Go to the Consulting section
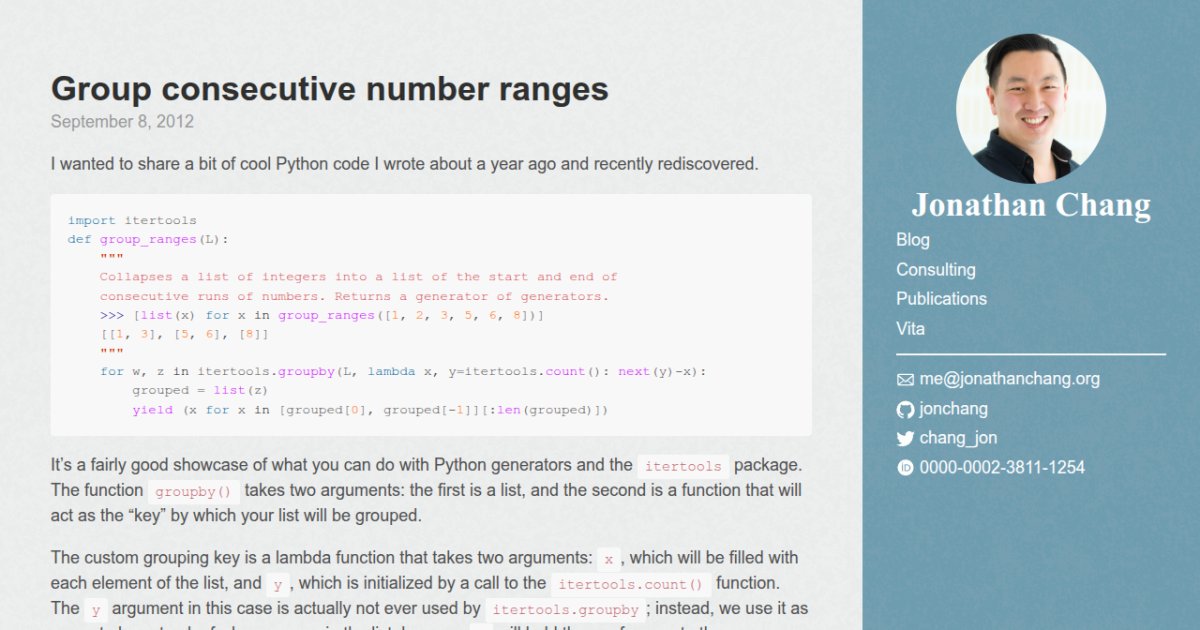This screenshot has height=630, width=1200. [x=935, y=269]
